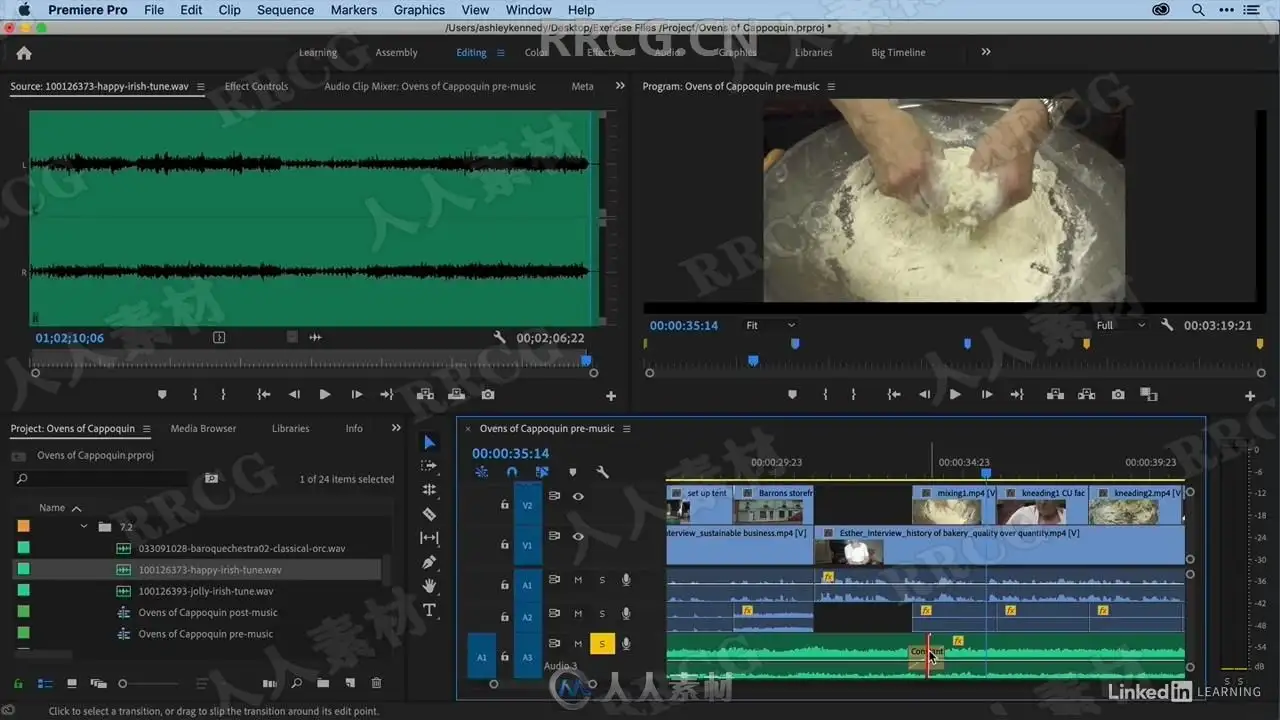
Task: Switch to the Media Browser tab
Action: click(203, 428)
